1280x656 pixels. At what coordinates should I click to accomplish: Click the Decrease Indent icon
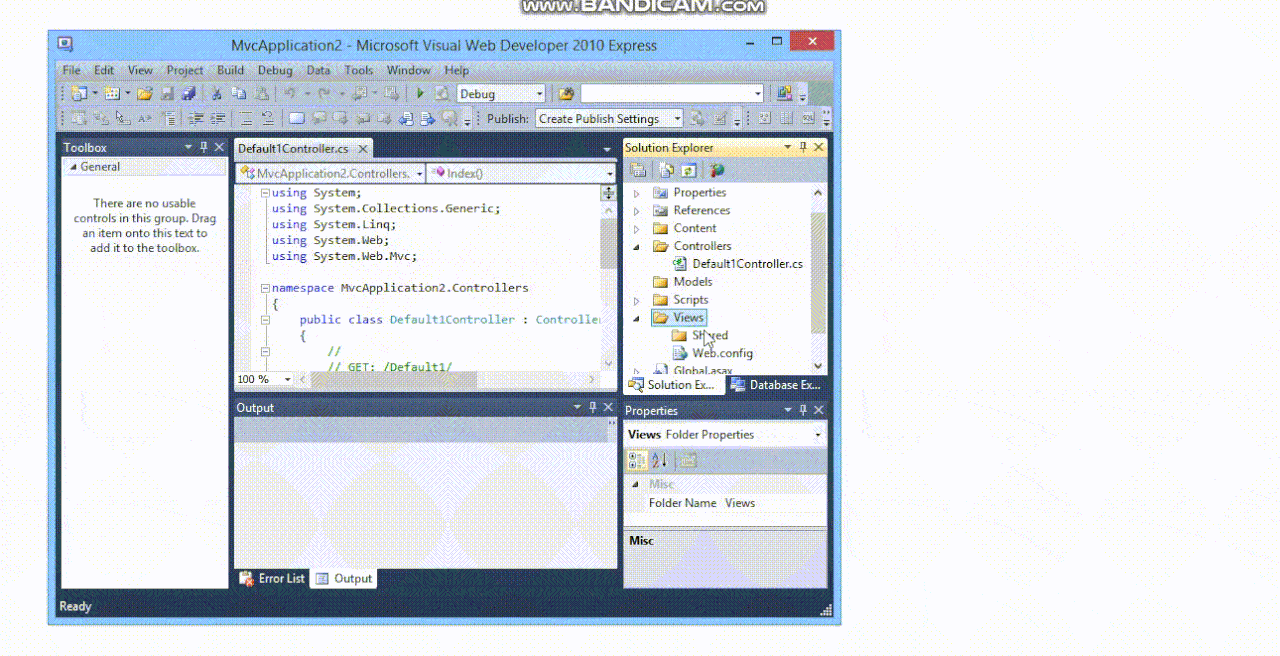(x=195, y=118)
